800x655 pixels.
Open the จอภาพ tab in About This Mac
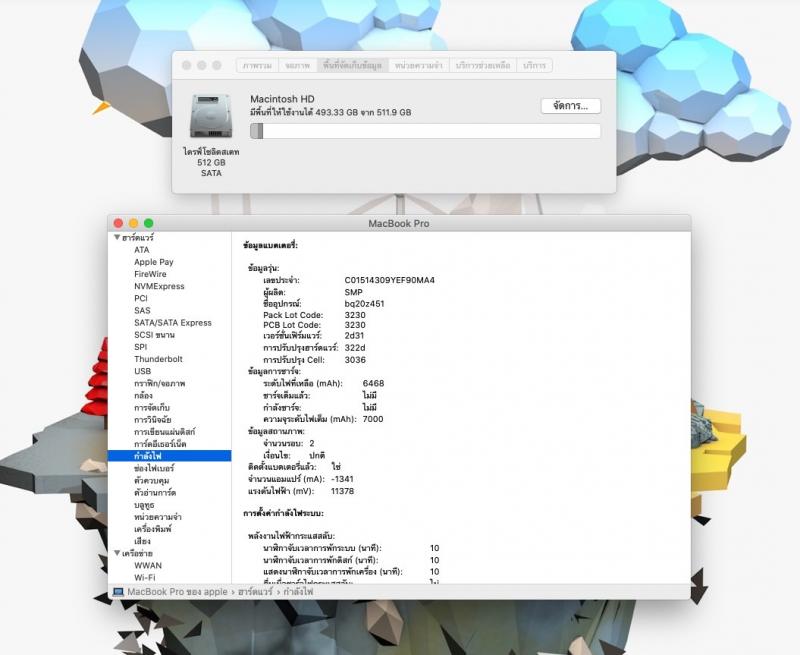click(x=297, y=65)
